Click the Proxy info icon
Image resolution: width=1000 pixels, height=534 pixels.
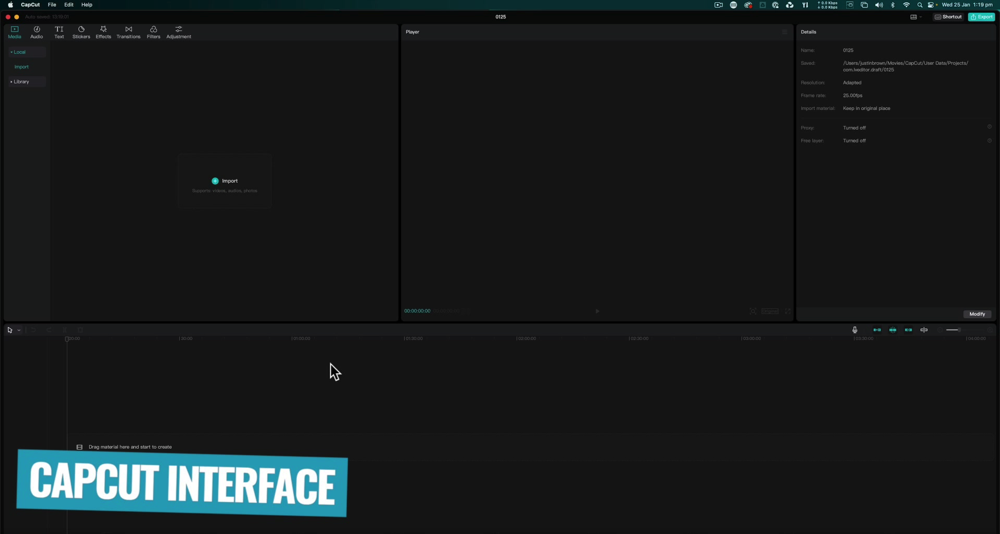point(990,127)
